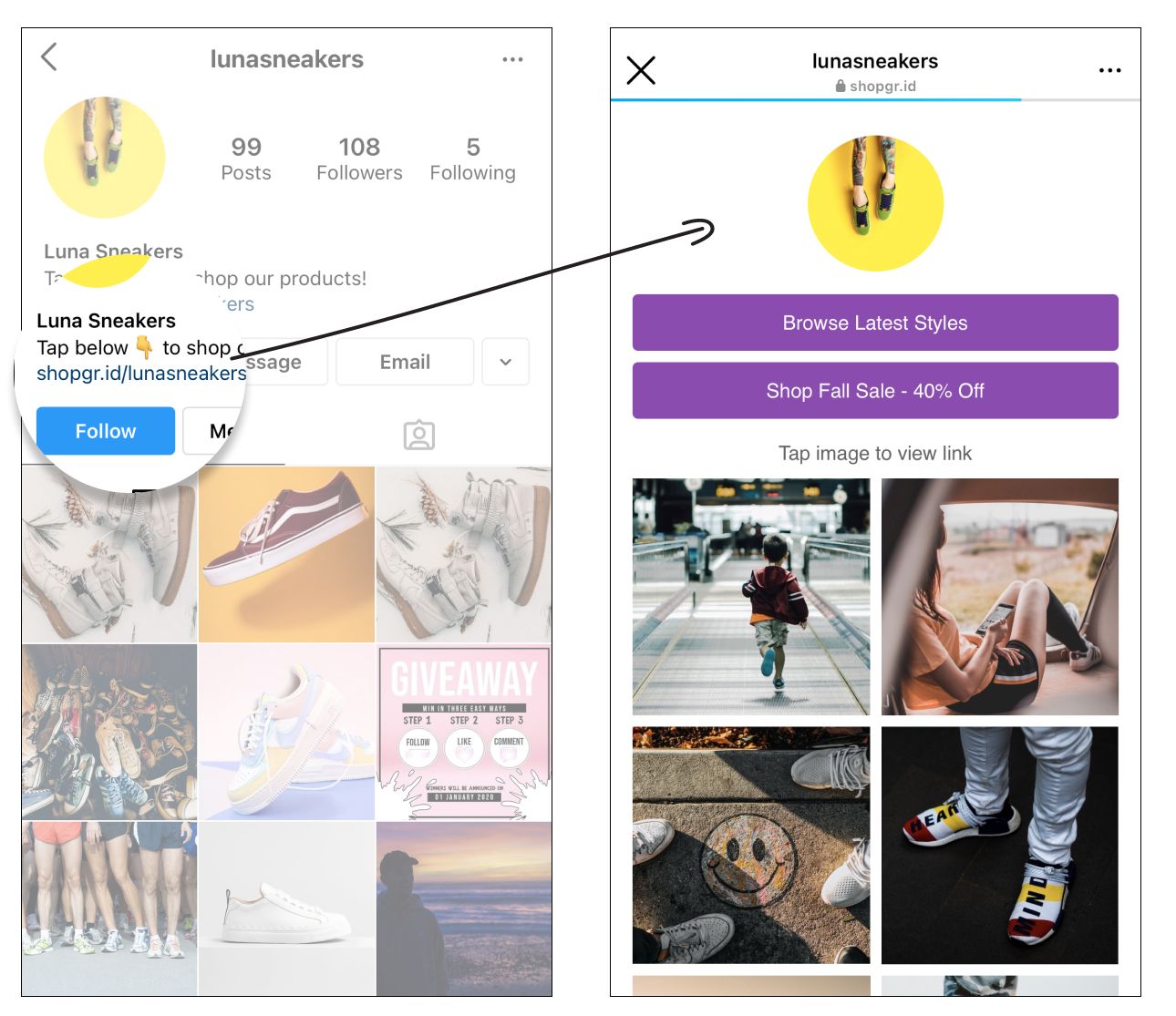Open the GIVEAWAY post thumbnail

click(x=464, y=734)
